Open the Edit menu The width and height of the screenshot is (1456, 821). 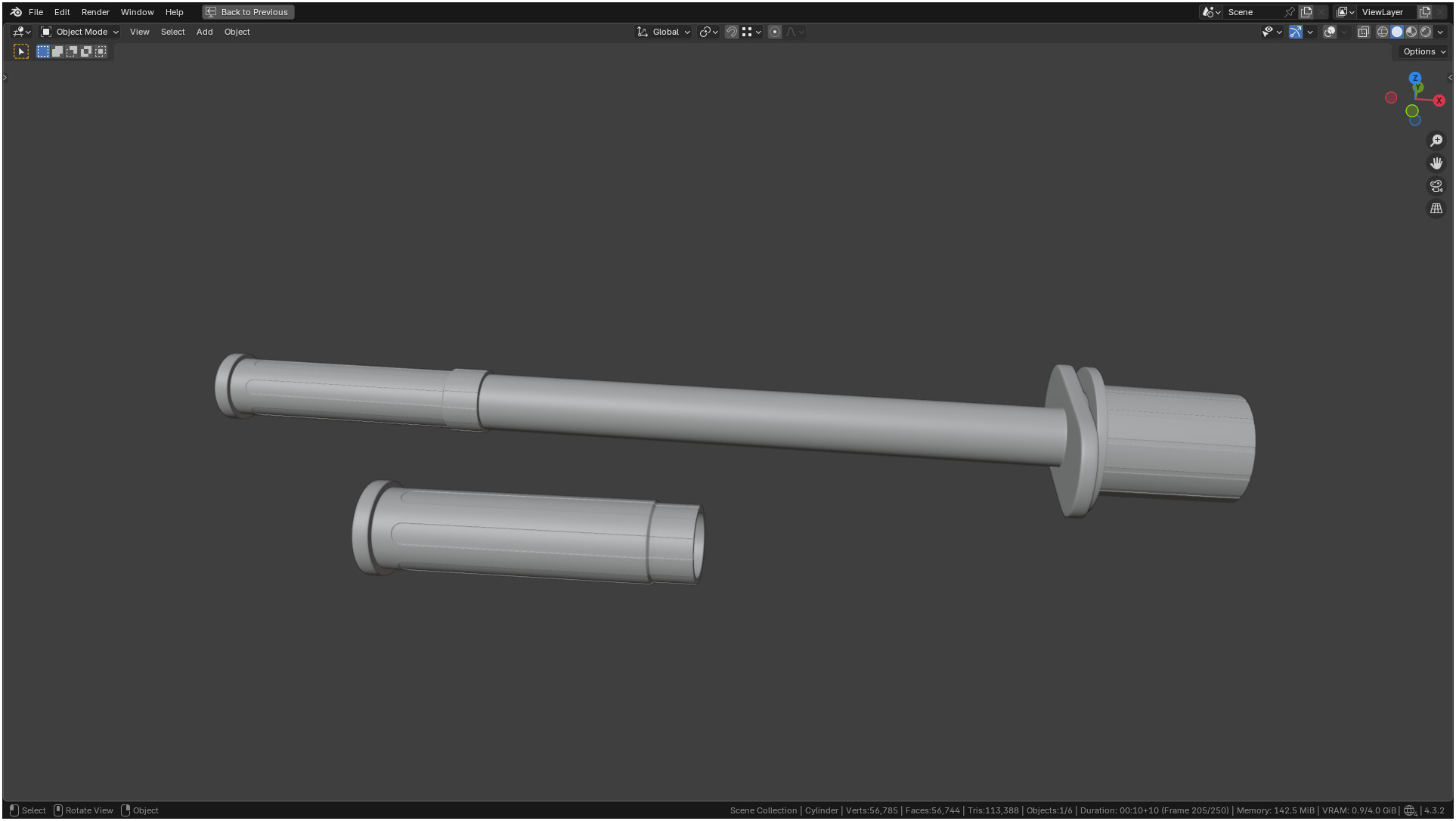62,12
